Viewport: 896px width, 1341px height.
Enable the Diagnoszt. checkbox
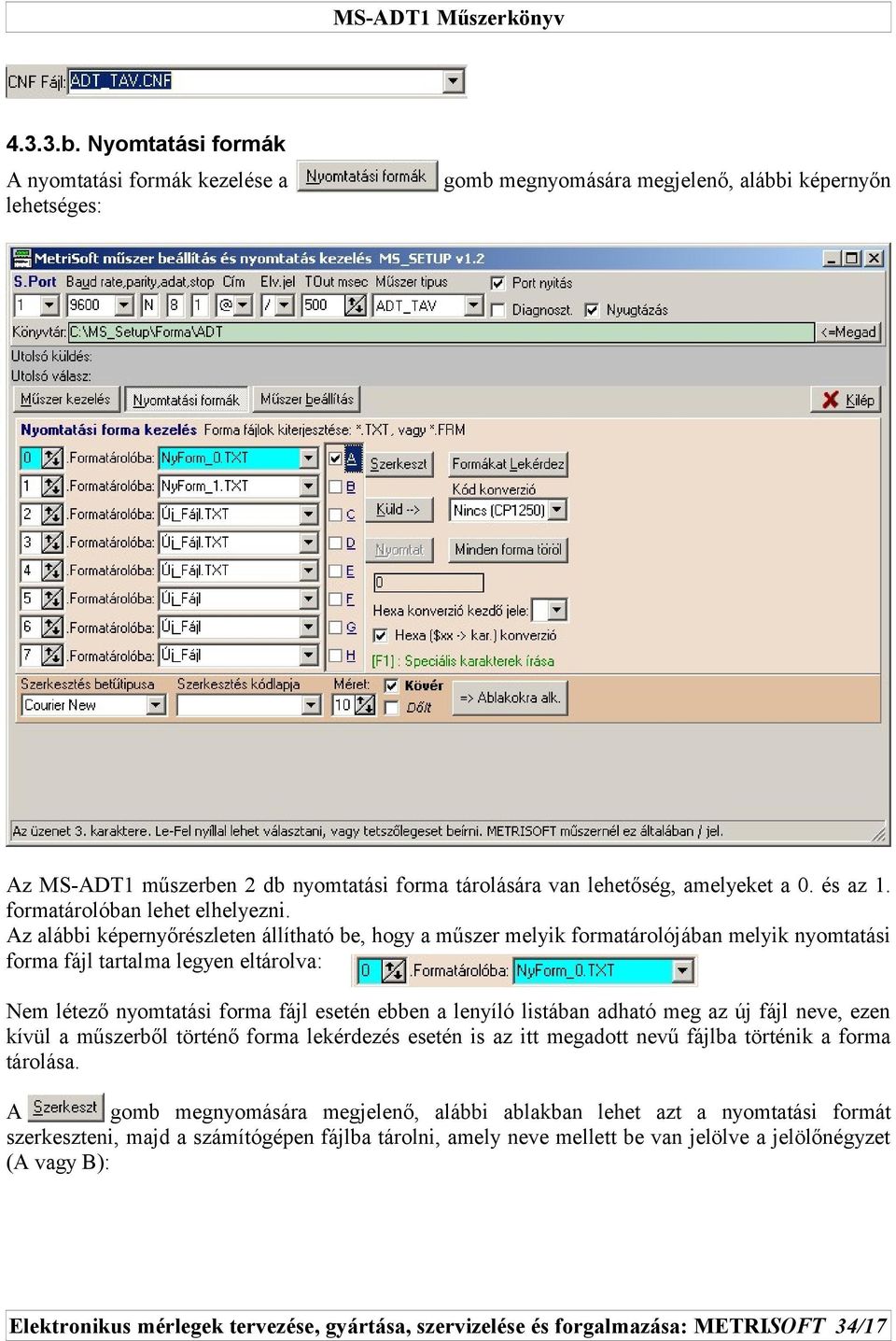tap(498, 310)
